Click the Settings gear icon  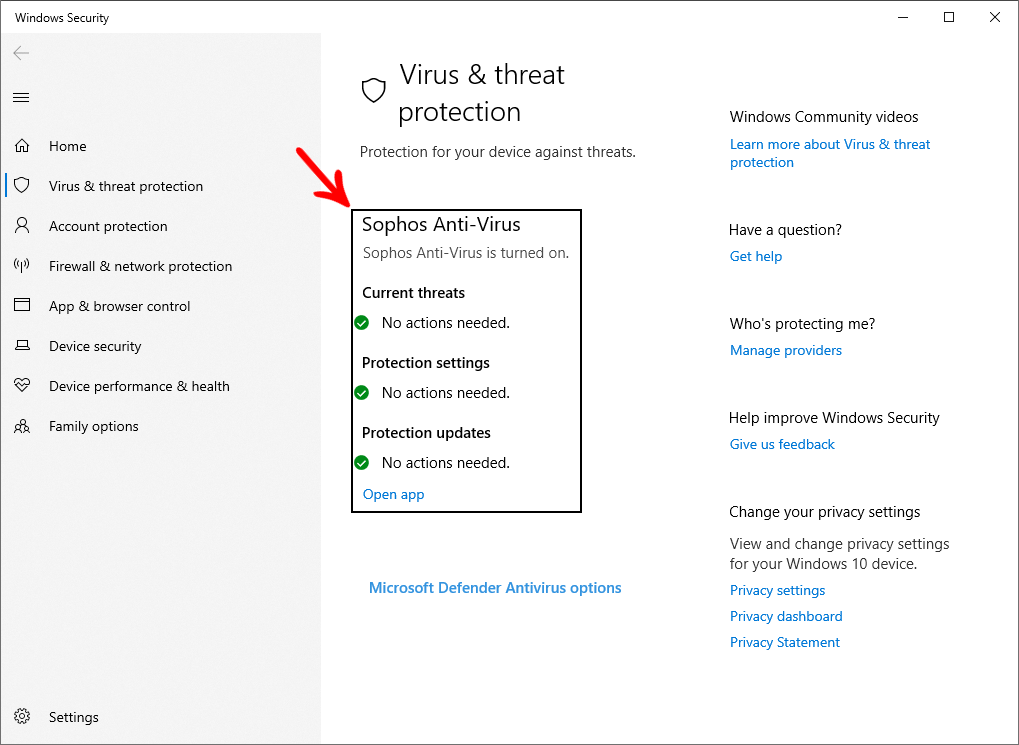(22, 716)
